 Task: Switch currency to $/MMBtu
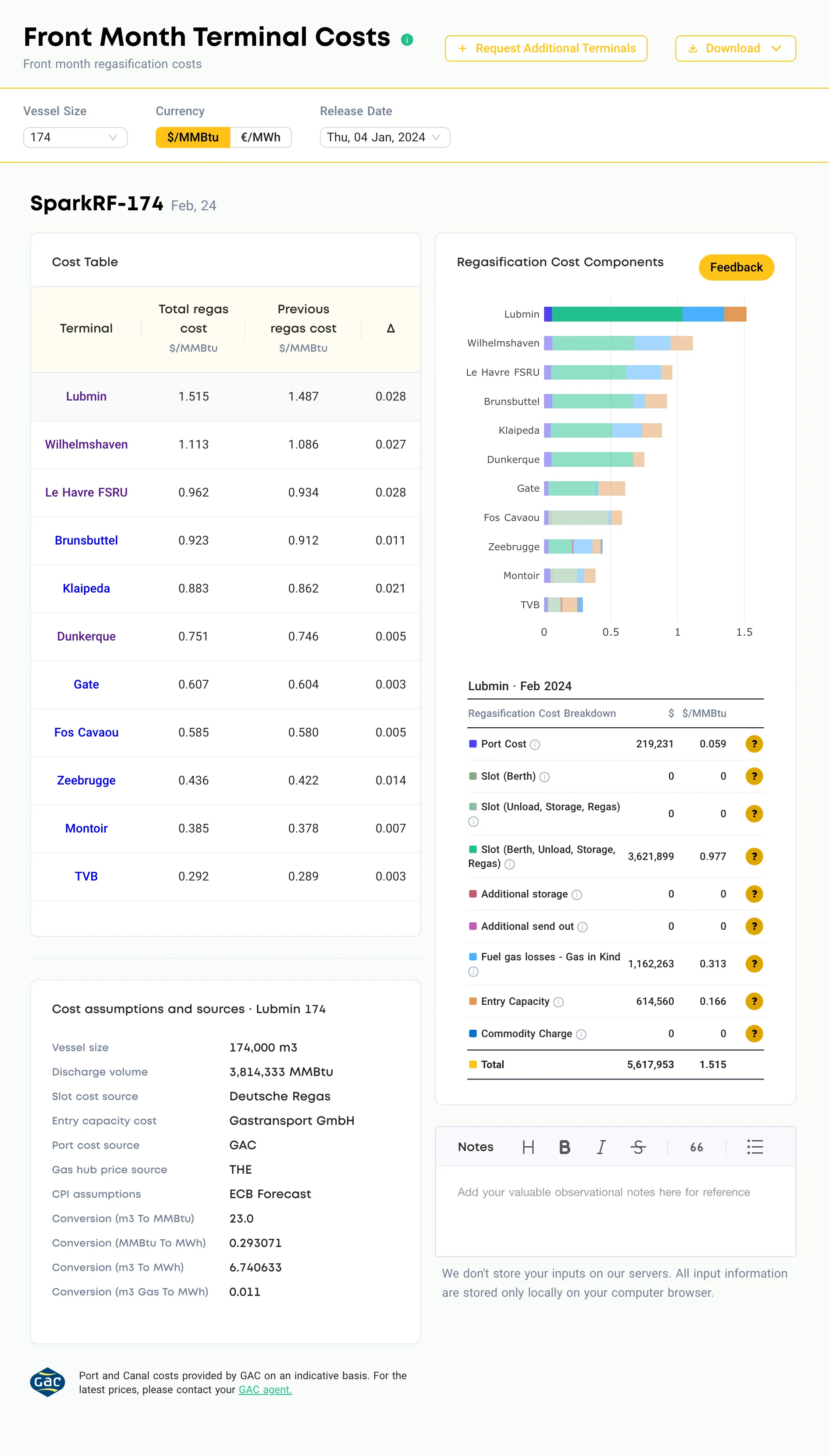coord(193,137)
